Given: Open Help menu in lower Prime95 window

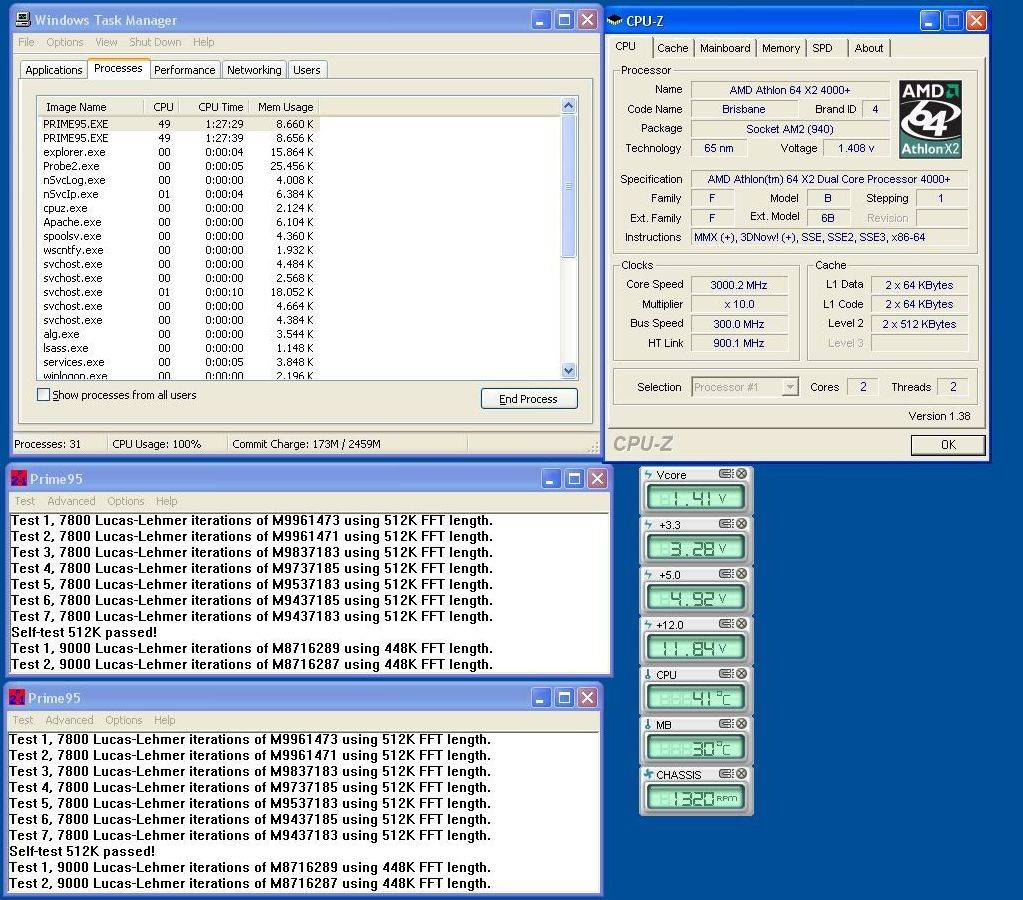Looking at the screenshot, I should (x=164, y=720).
